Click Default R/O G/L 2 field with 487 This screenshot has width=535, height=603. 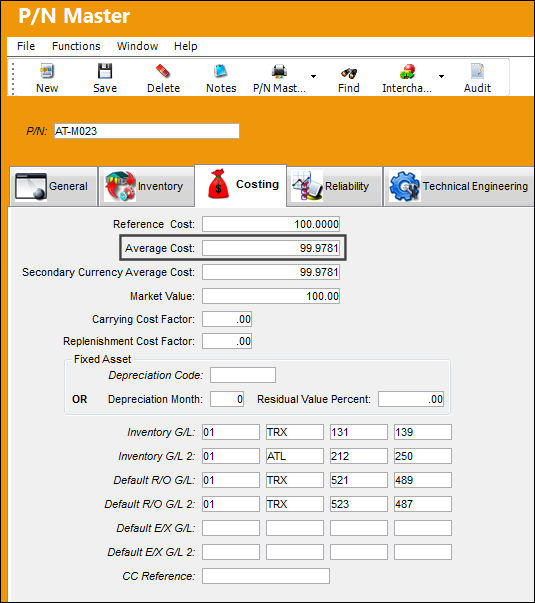click(x=423, y=504)
